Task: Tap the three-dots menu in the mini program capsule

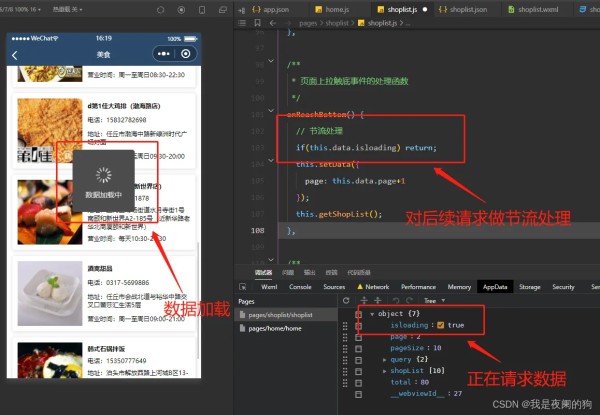Action: [164, 54]
